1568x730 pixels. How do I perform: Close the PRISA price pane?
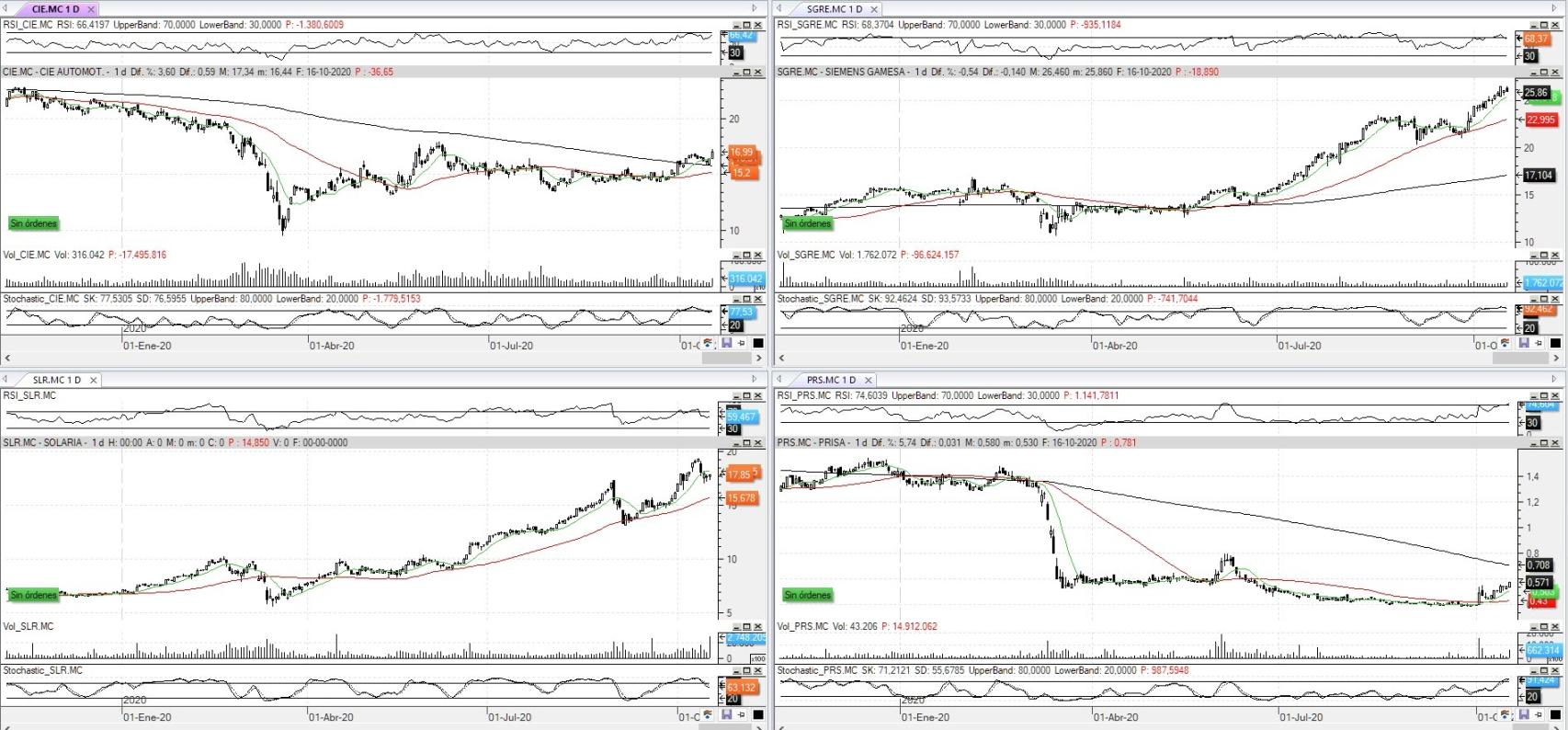click(x=1555, y=442)
